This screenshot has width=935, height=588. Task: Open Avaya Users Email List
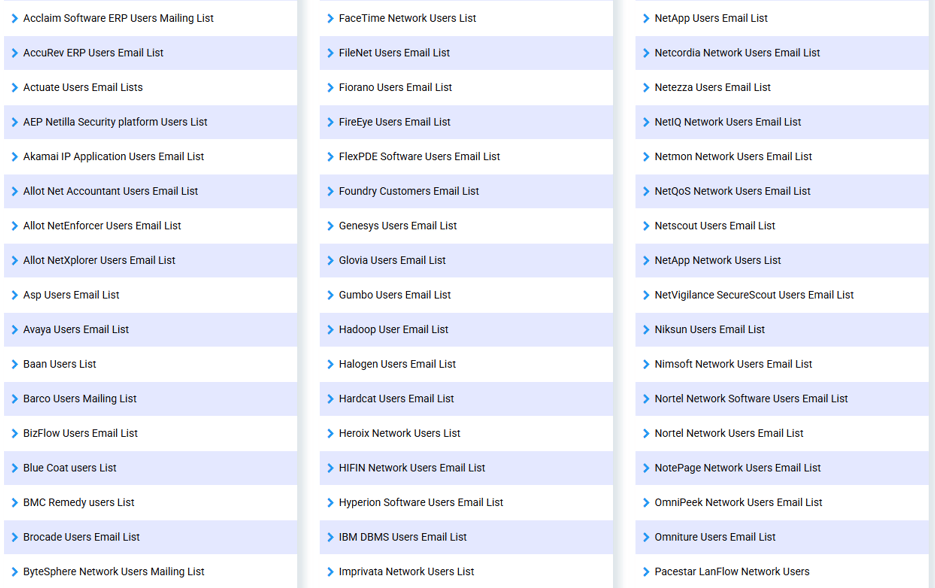click(x=76, y=330)
